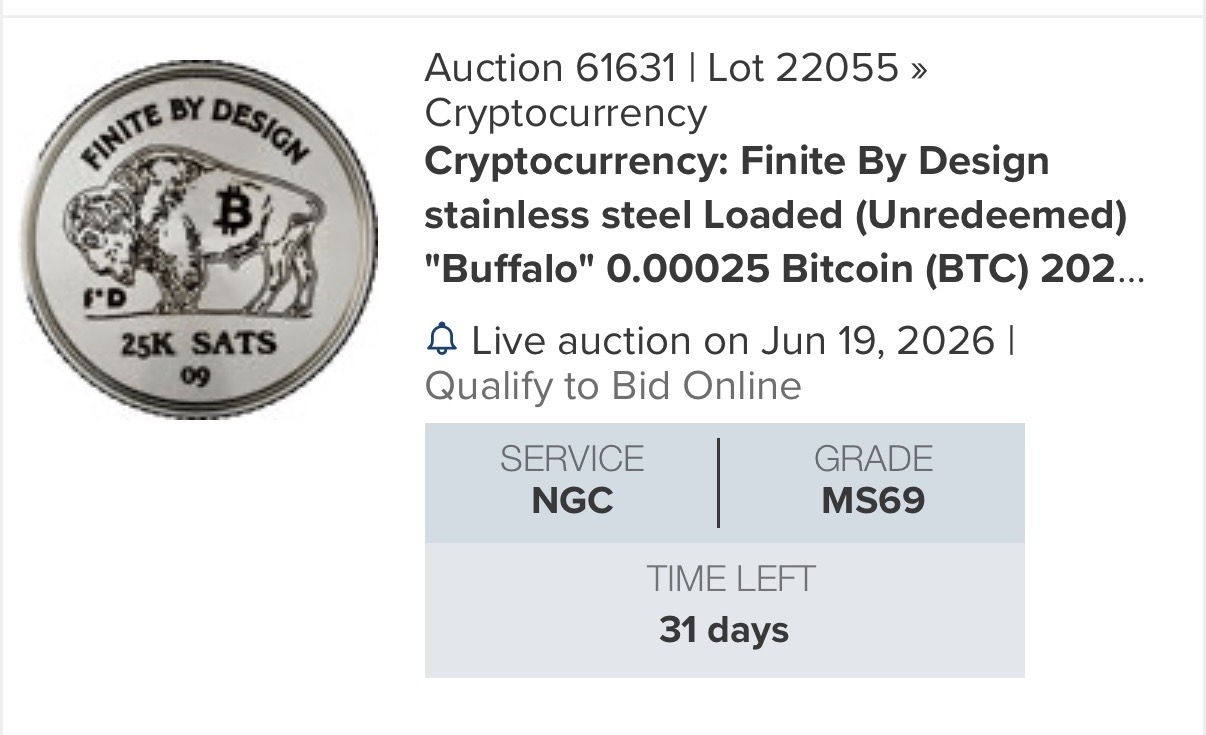Click the SERVICE label

572,459
